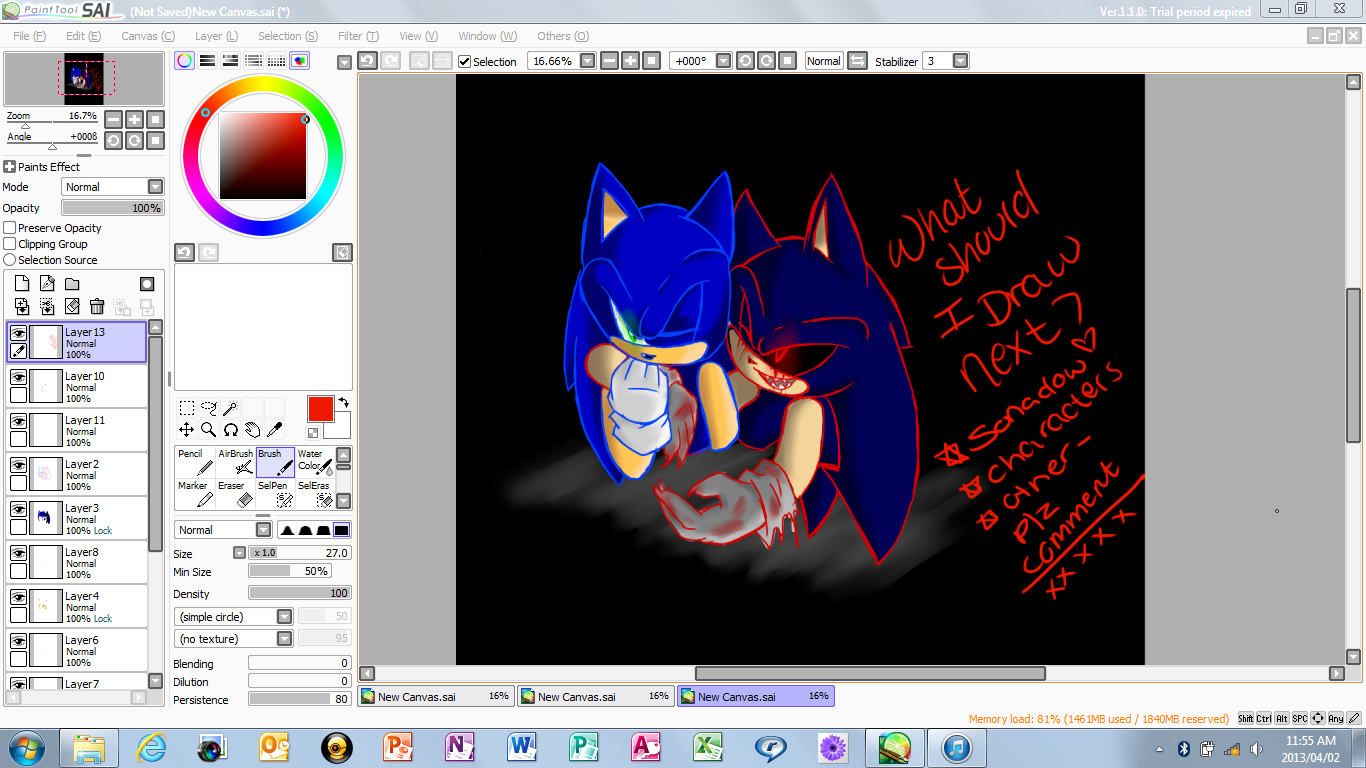The width and height of the screenshot is (1366, 768).
Task: Select the Water Color tool
Action: point(314,461)
